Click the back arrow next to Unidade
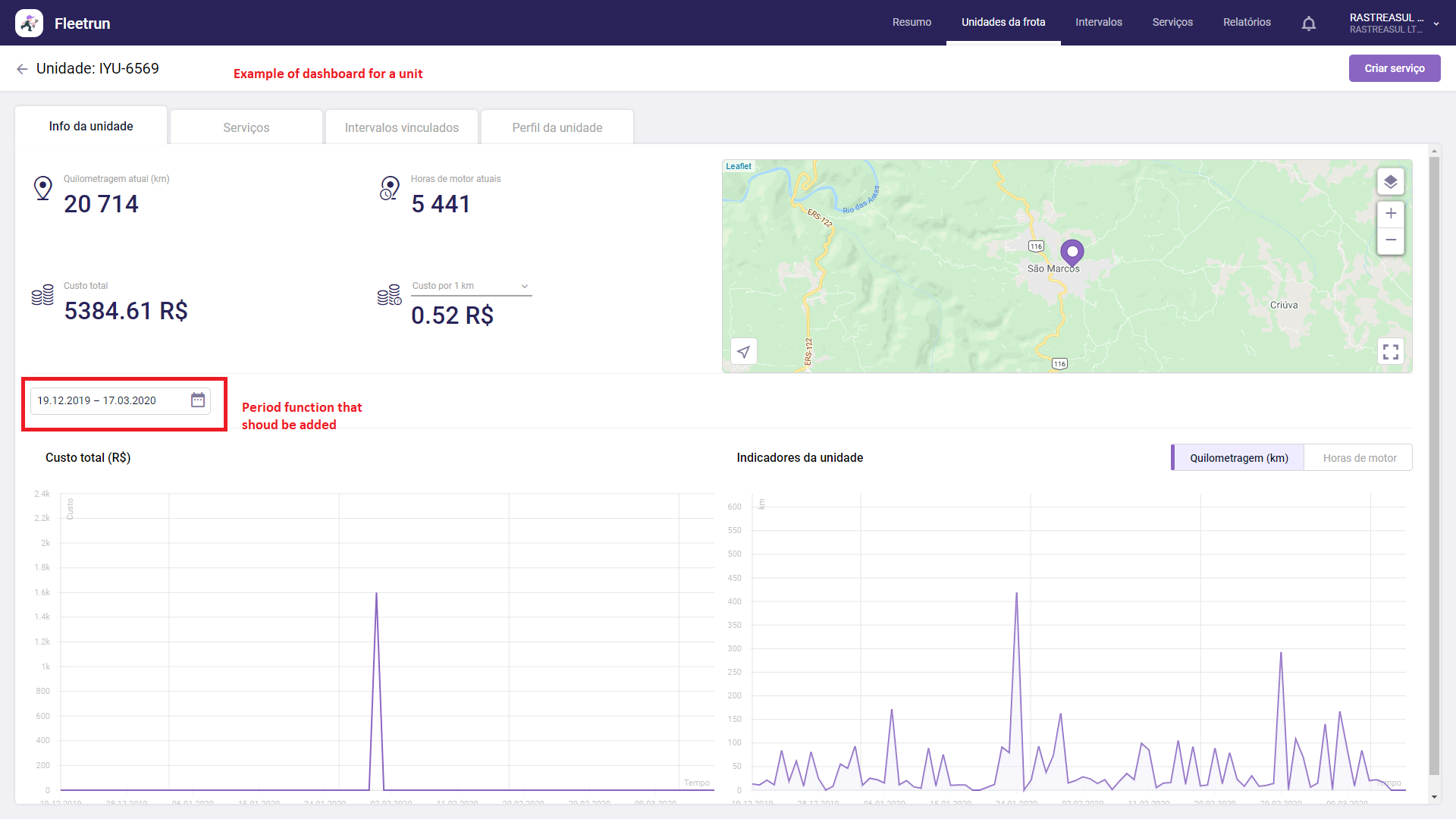The height and width of the screenshot is (819, 1456). pyautogui.click(x=22, y=69)
